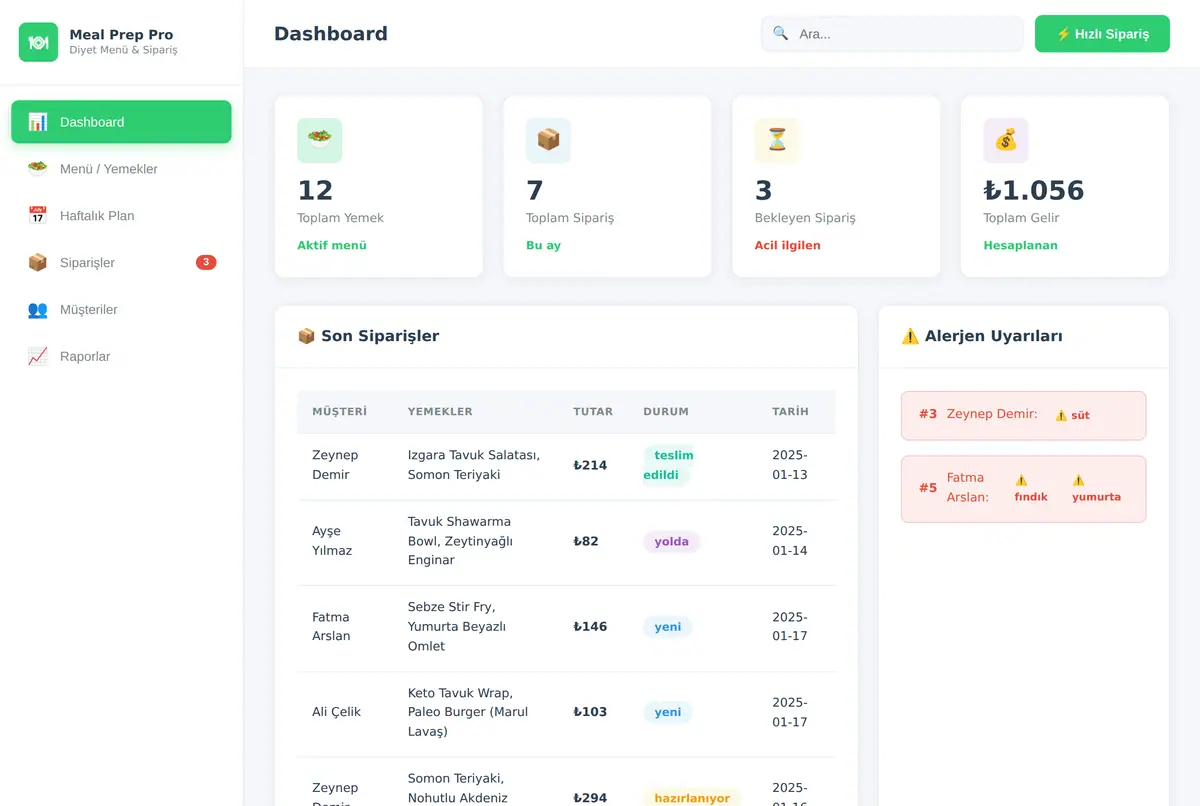
Task: Go to Haftalık Plan page
Action: (121, 216)
